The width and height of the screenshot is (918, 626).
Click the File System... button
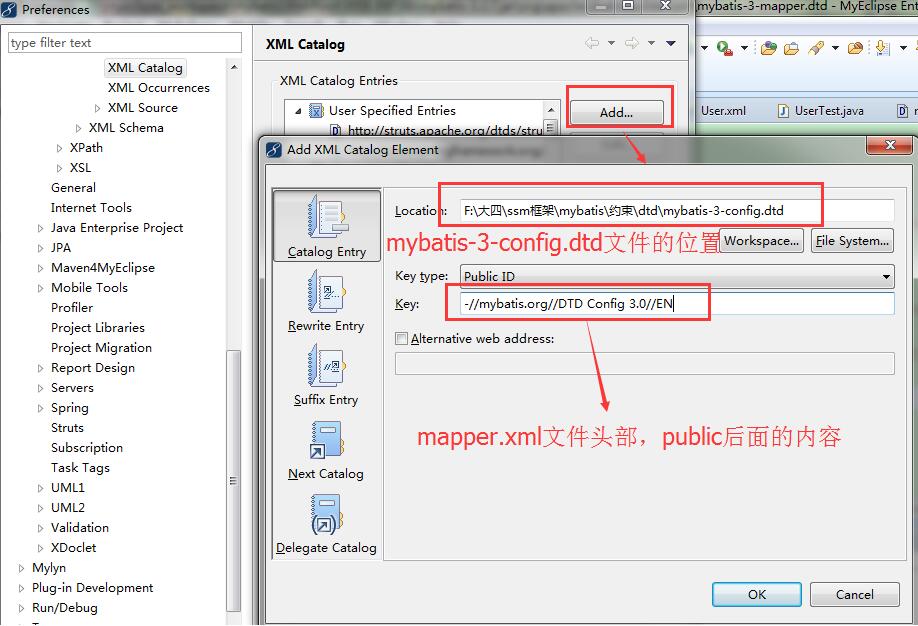852,241
